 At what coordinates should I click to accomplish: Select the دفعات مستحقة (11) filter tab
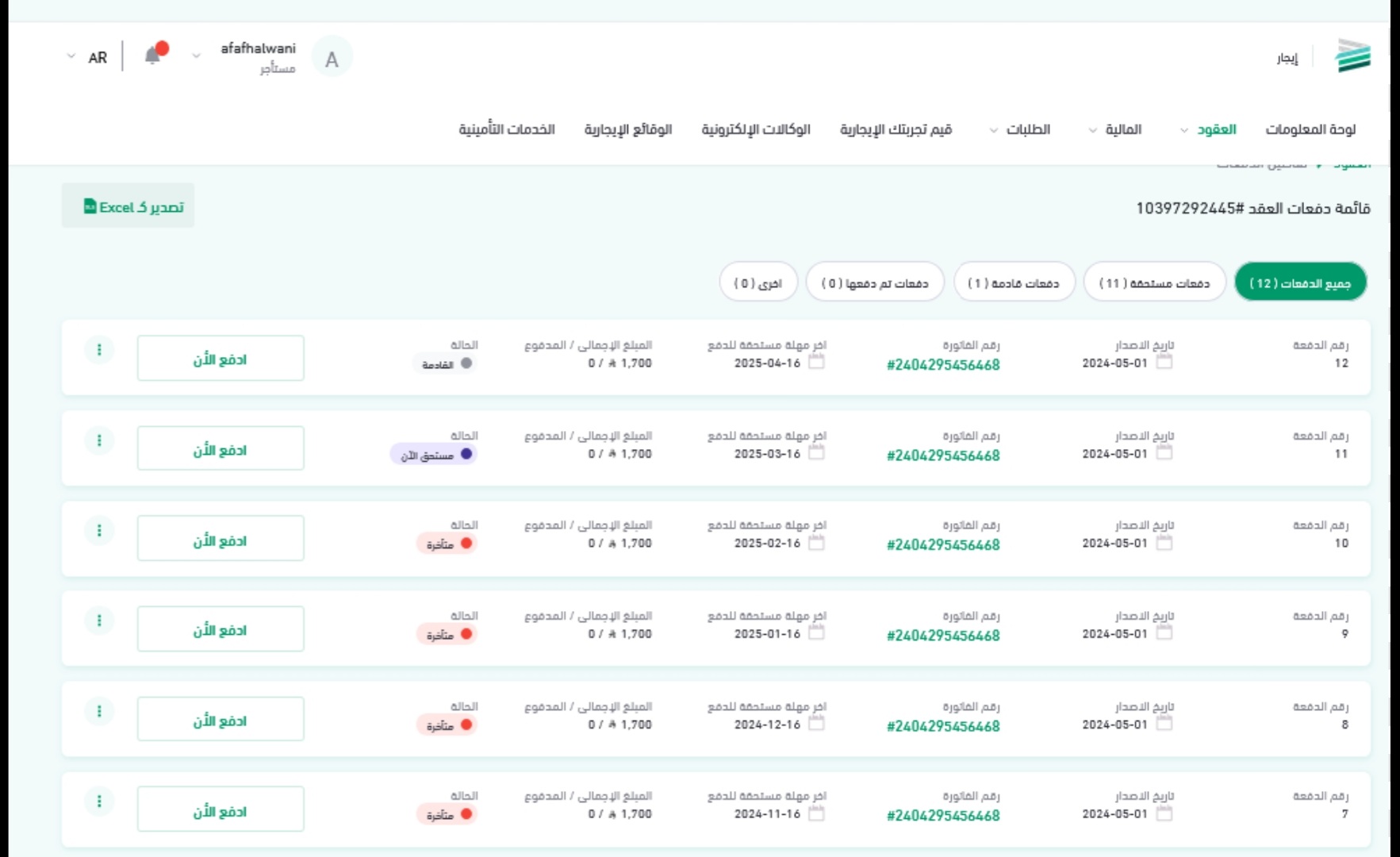pyautogui.click(x=1153, y=282)
